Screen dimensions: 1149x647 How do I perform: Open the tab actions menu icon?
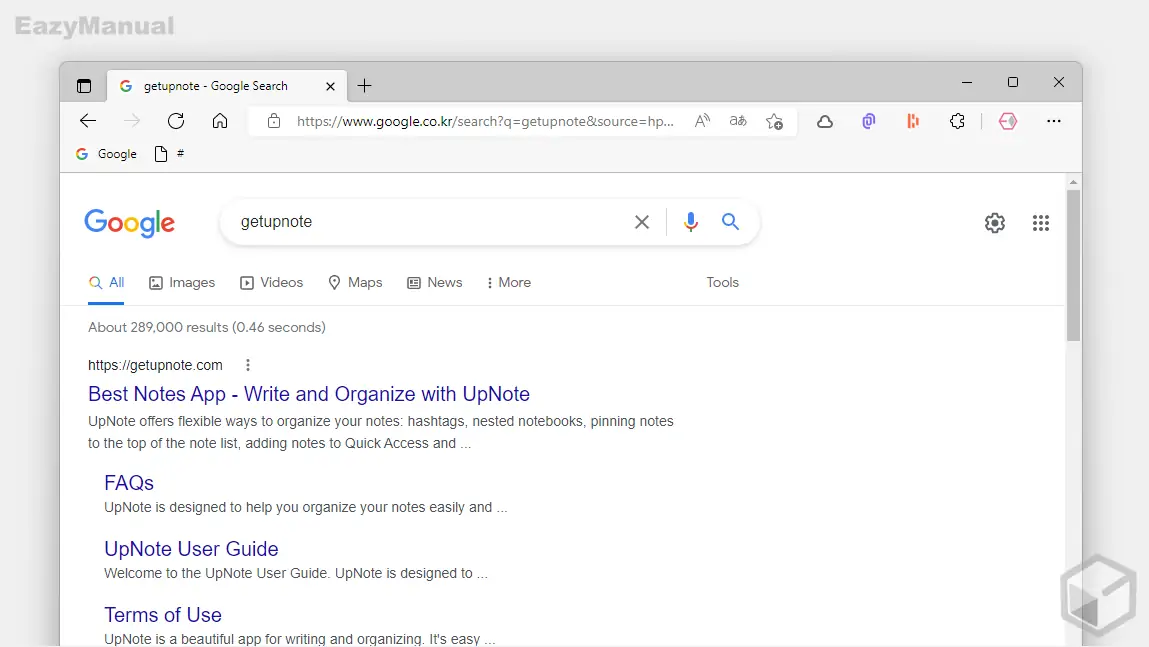(x=84, y=86)
